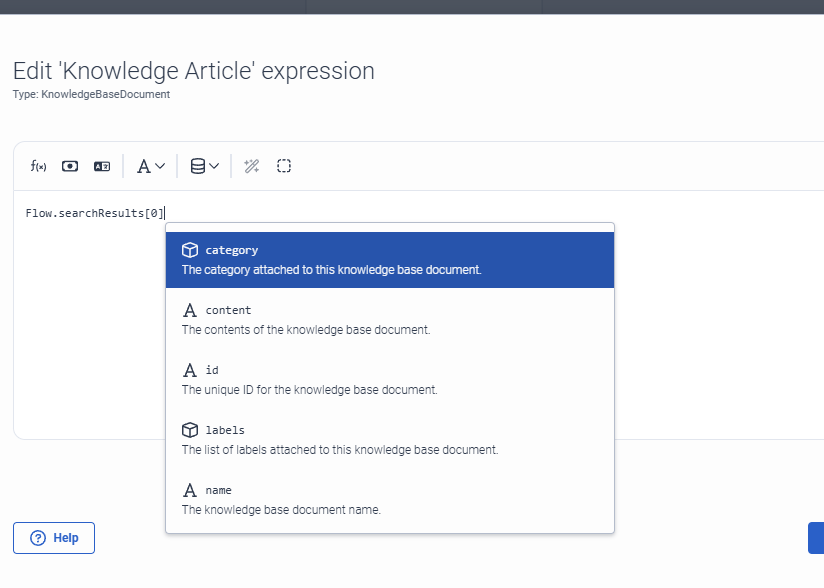Click the 'A' icon beside content
Viewport: 824px width, 588px height.
(190, 310)
